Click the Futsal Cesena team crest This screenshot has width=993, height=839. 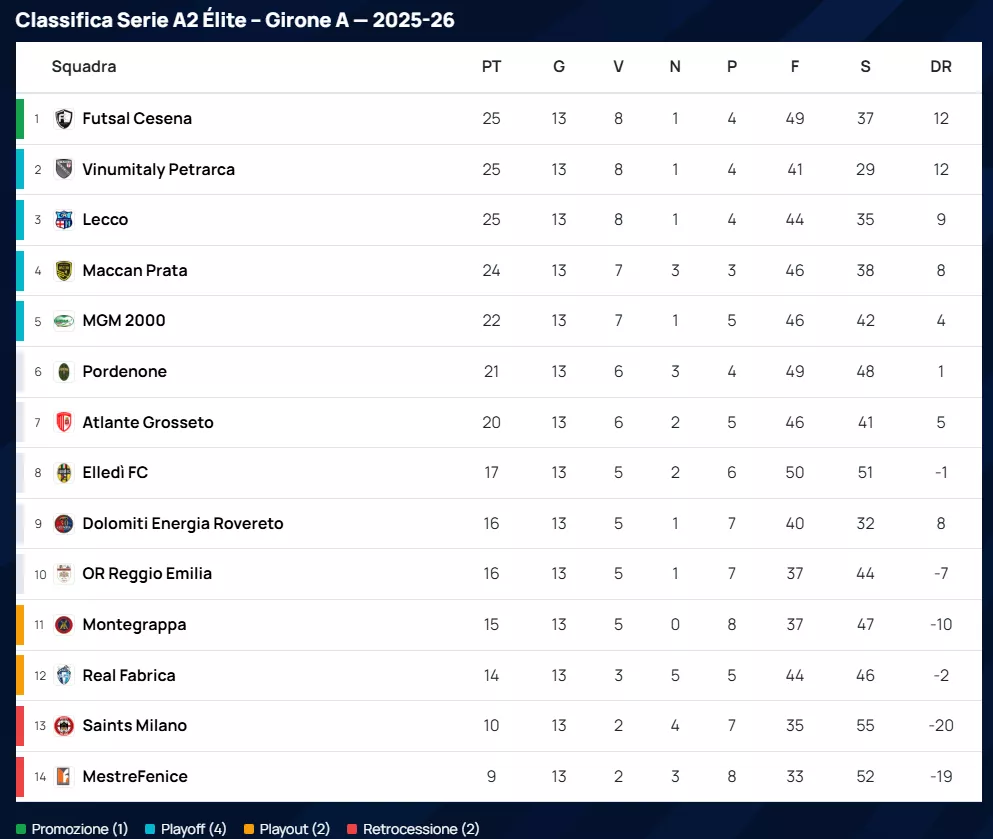tap(64, 119)
